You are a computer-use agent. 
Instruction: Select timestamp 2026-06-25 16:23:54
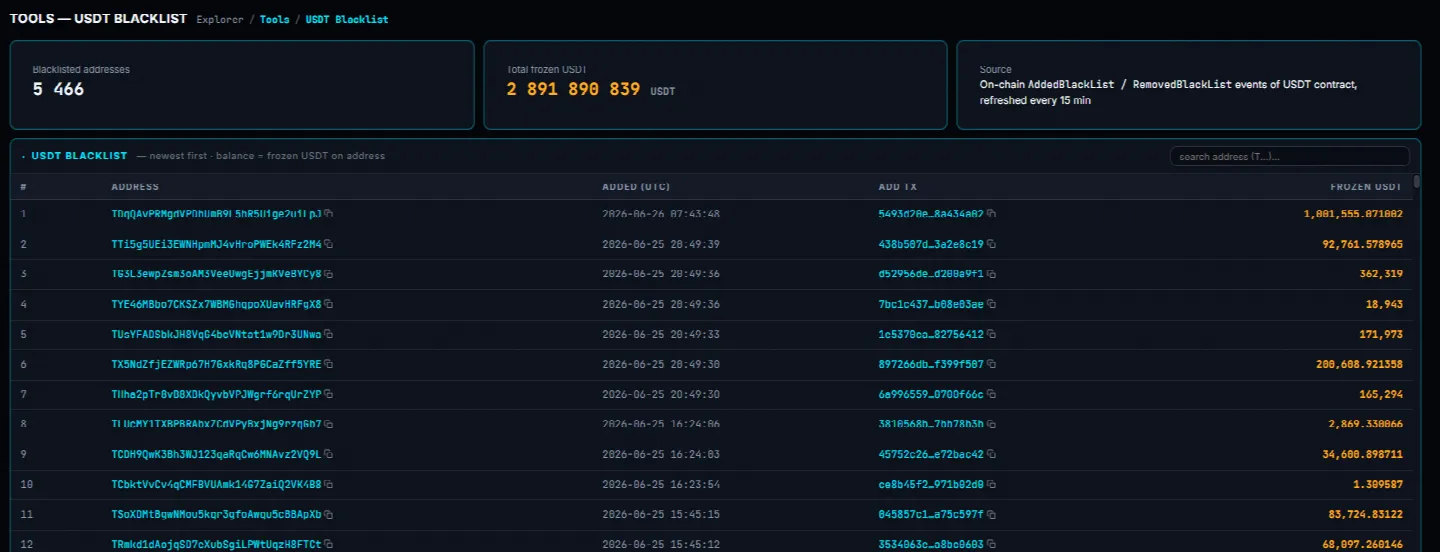pyautogui.click(x=661, y=484)
